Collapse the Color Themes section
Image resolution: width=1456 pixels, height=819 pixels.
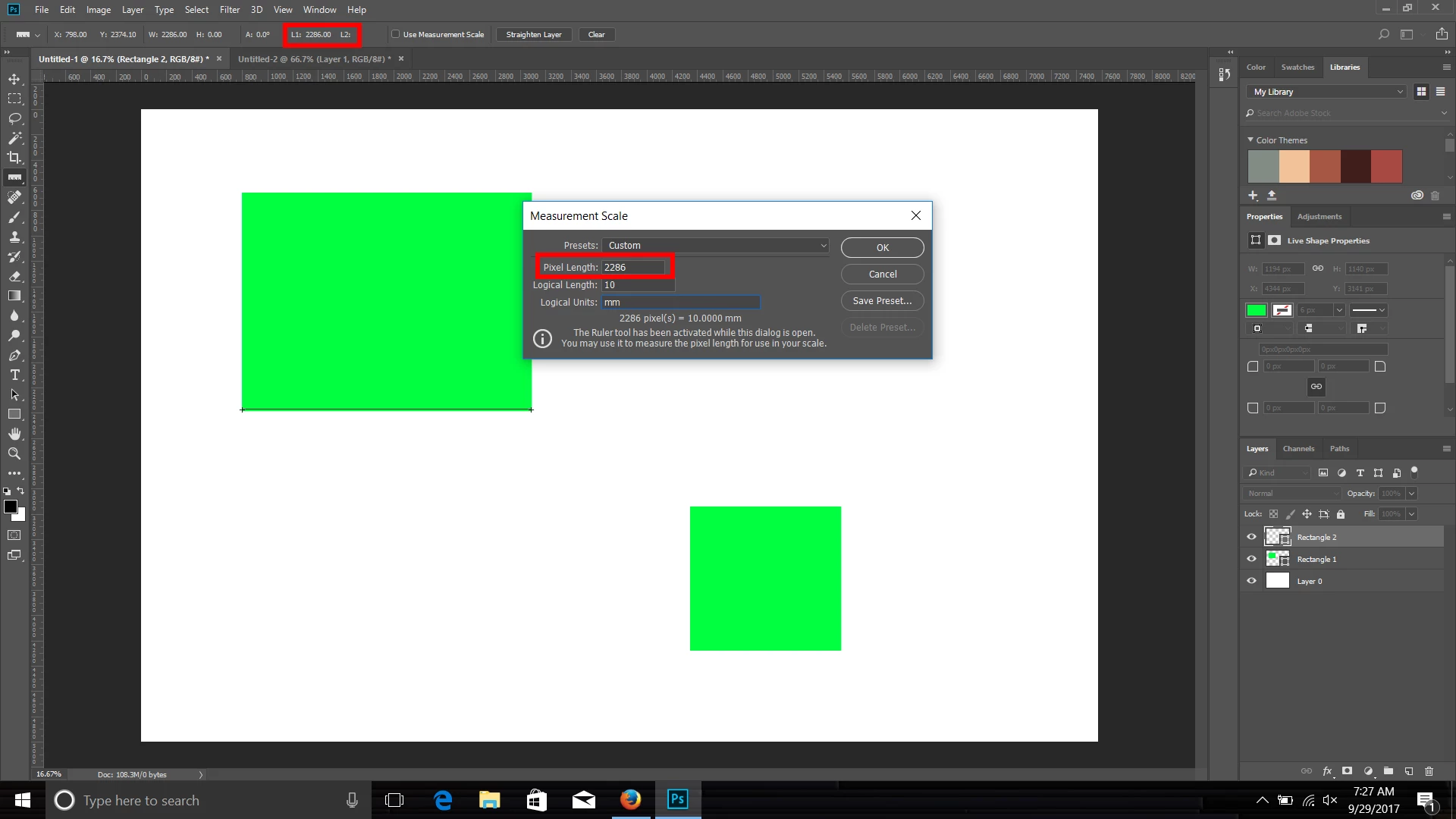pyautogui.click(x=1250, y=140)
